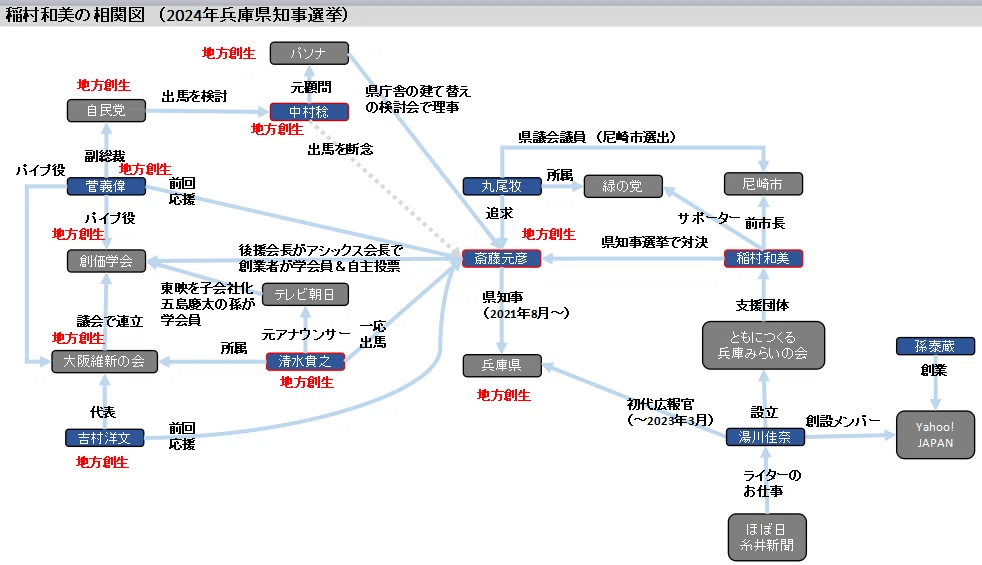The height and width of the screenshot is (565, 982).
Task: Click the 孫泰蔵 person node
Action: (x=935, y=346)
